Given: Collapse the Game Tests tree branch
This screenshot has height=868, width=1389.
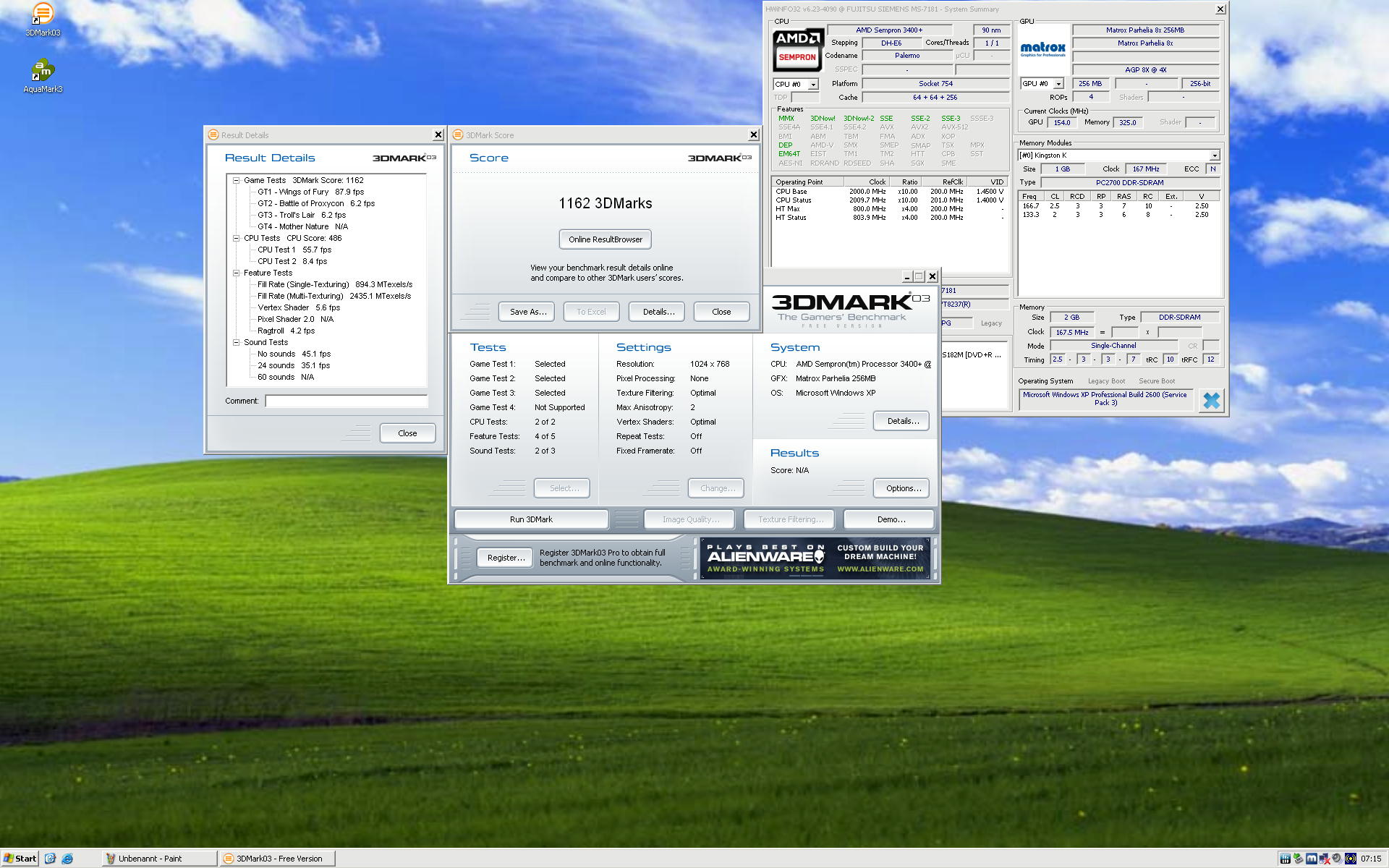Looking at the screenshot, I should click(236, 180).
